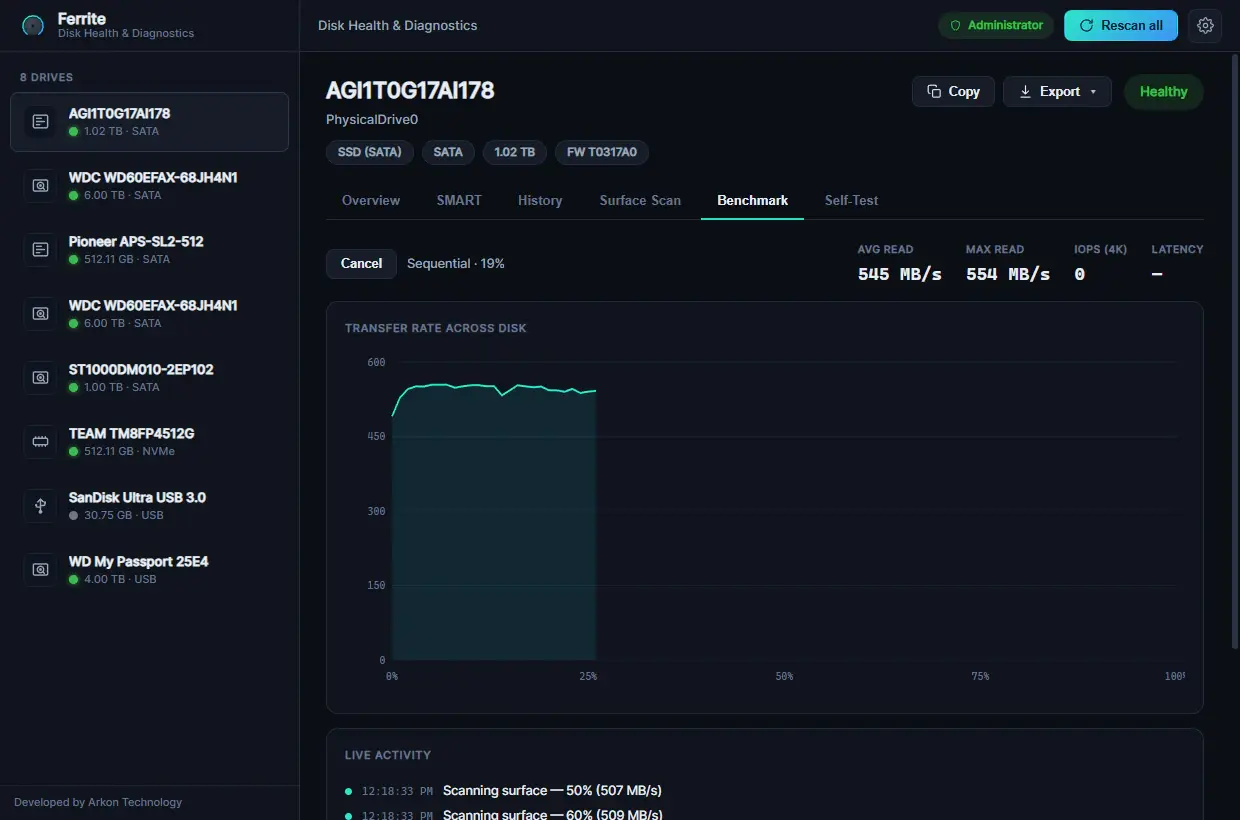Select Pioneer APS-SL2-512 drive
Screen dimensions: 1240x820
(149, 250)
